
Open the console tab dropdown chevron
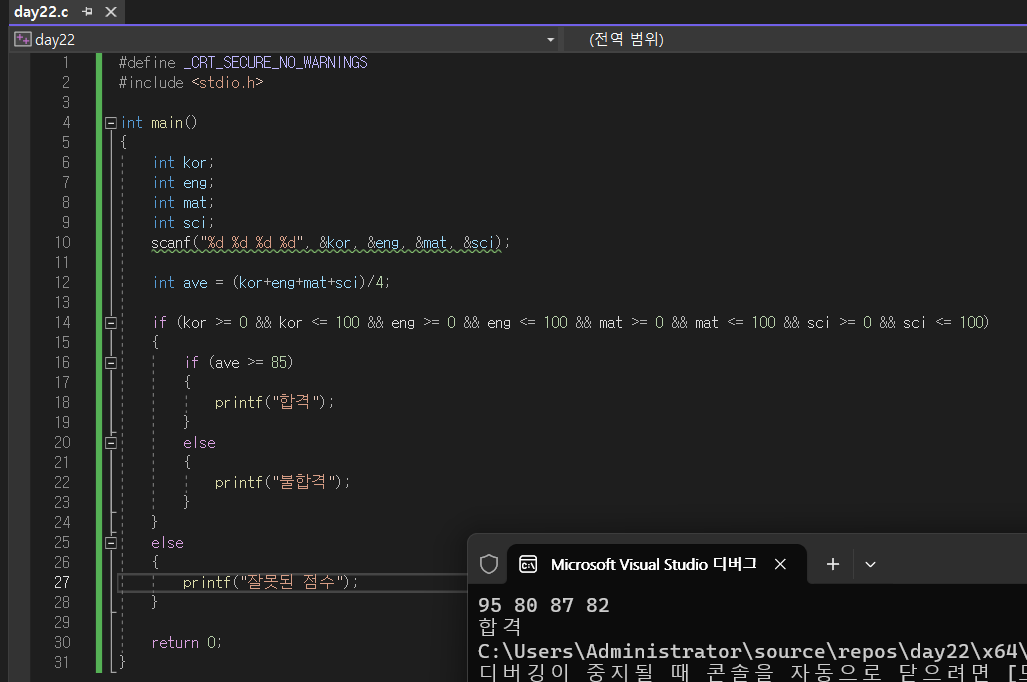(870, 564)
